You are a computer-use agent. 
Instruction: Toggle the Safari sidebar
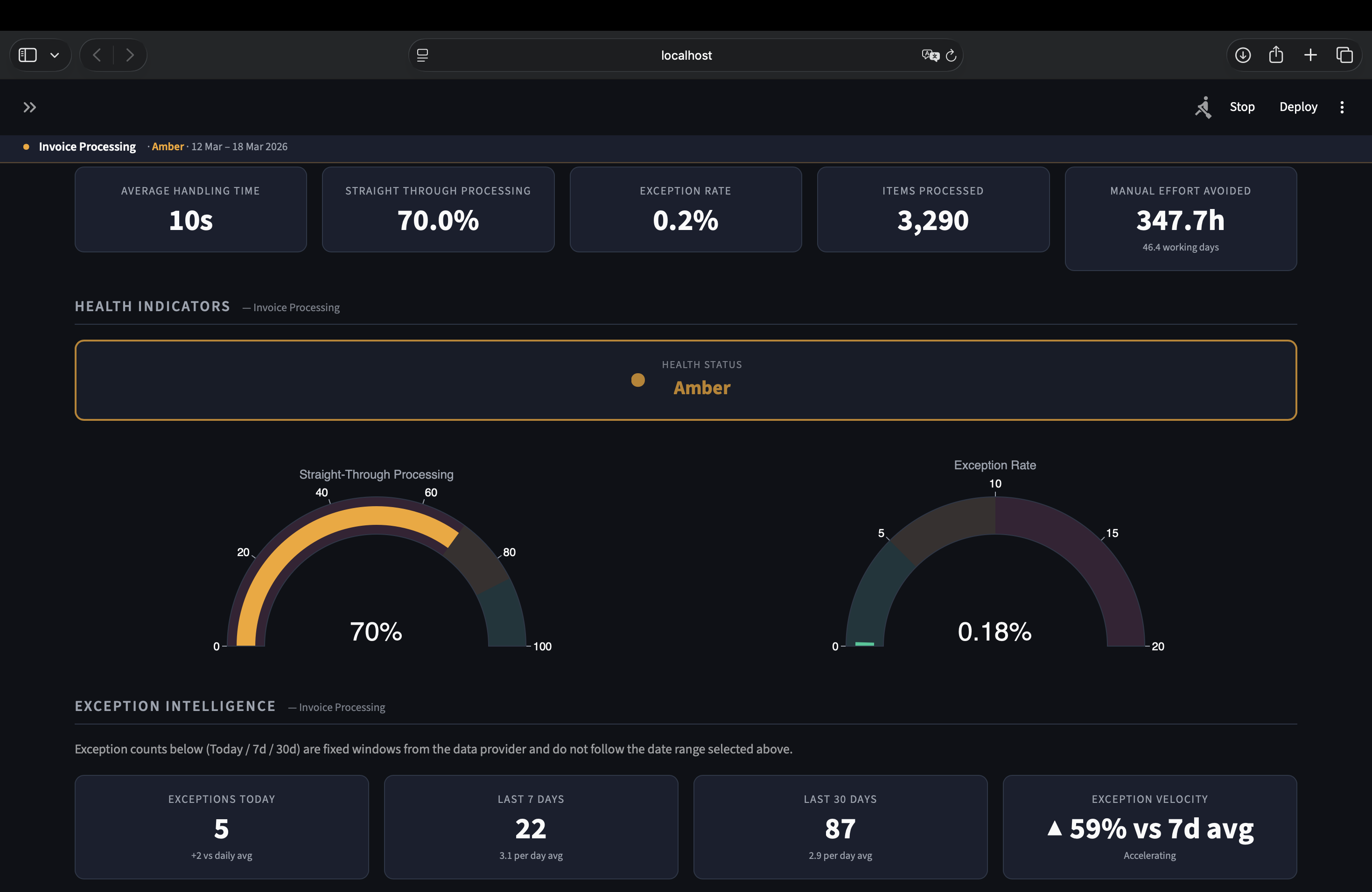27,54
